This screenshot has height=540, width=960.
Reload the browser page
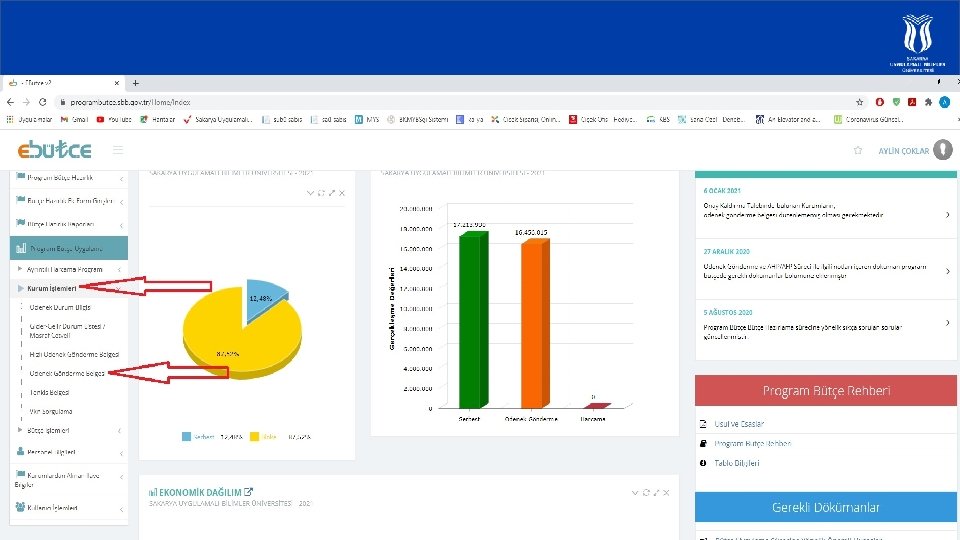tap(42, 102)
